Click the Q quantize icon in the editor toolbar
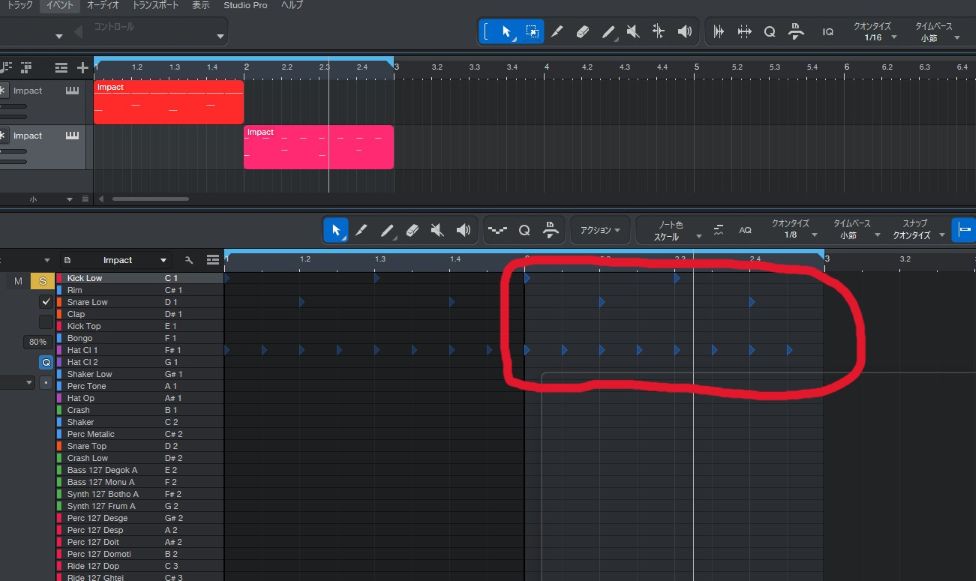Viewport: 976px width, 581px height. point(524,230)
